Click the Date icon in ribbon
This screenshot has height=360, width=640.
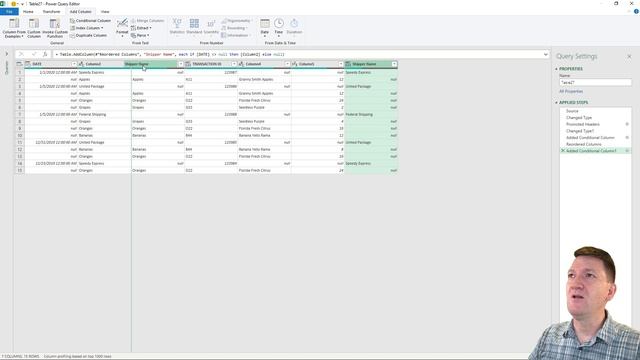[264, 23]
